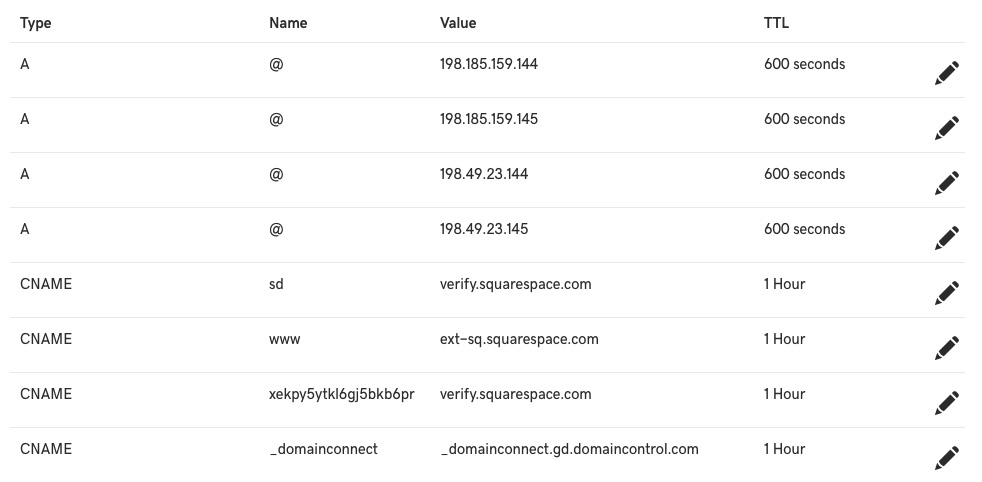This screenshot has width=982, height=482.
Task: Click the Value column header
Action: [458, 23]
